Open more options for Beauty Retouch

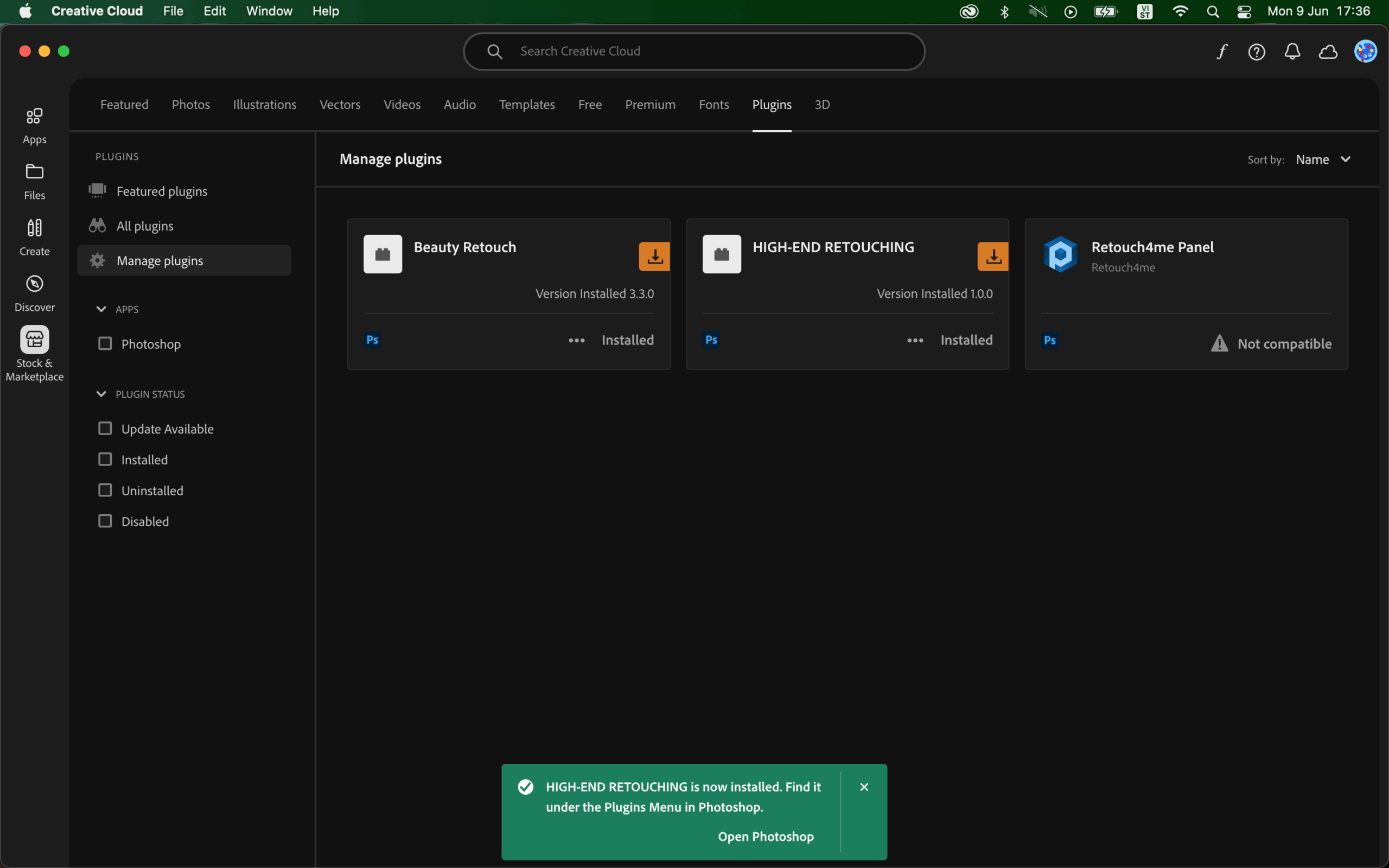click(577, 341)
